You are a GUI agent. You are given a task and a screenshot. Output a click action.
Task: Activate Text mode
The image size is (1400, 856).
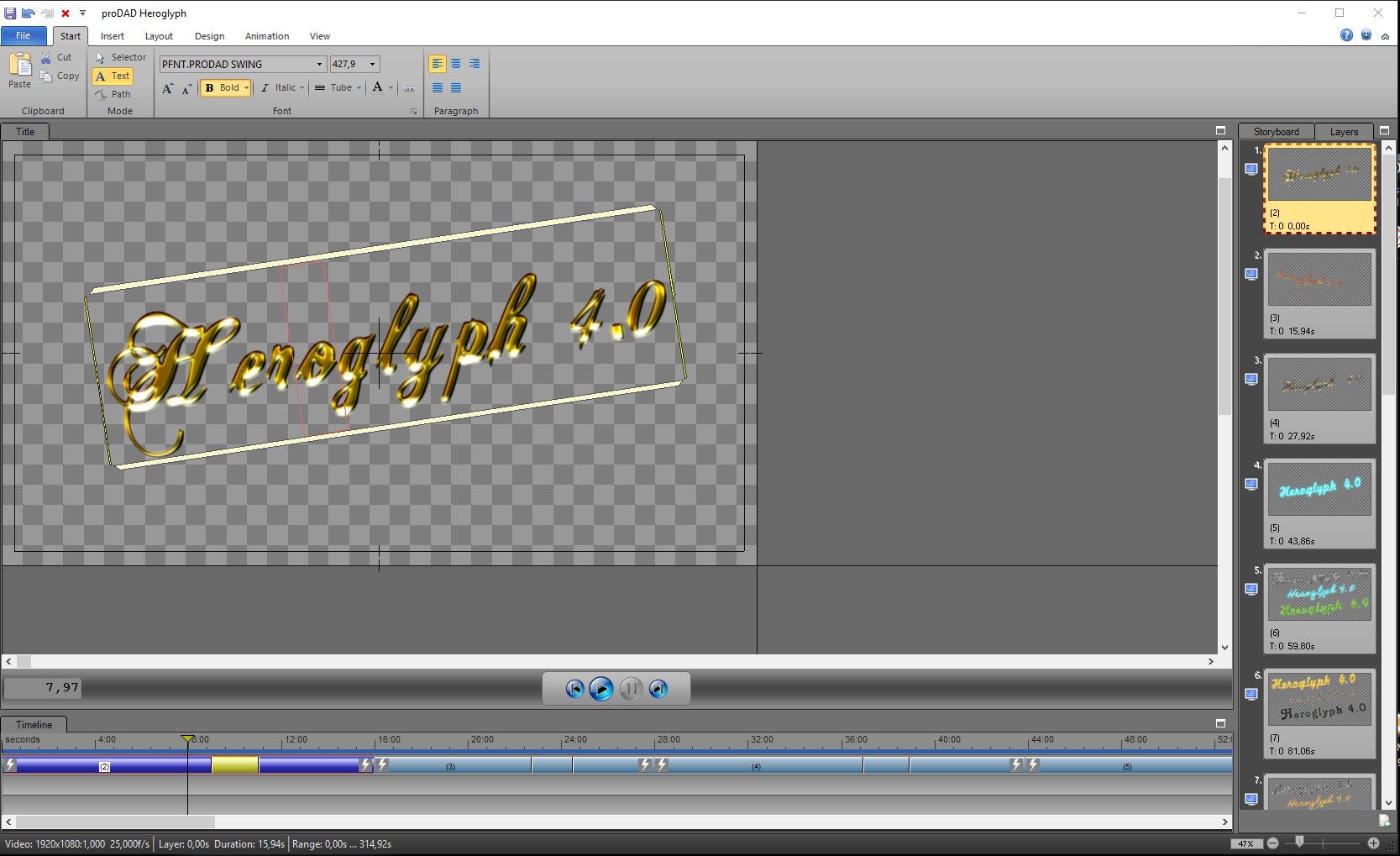coord(113,76)
